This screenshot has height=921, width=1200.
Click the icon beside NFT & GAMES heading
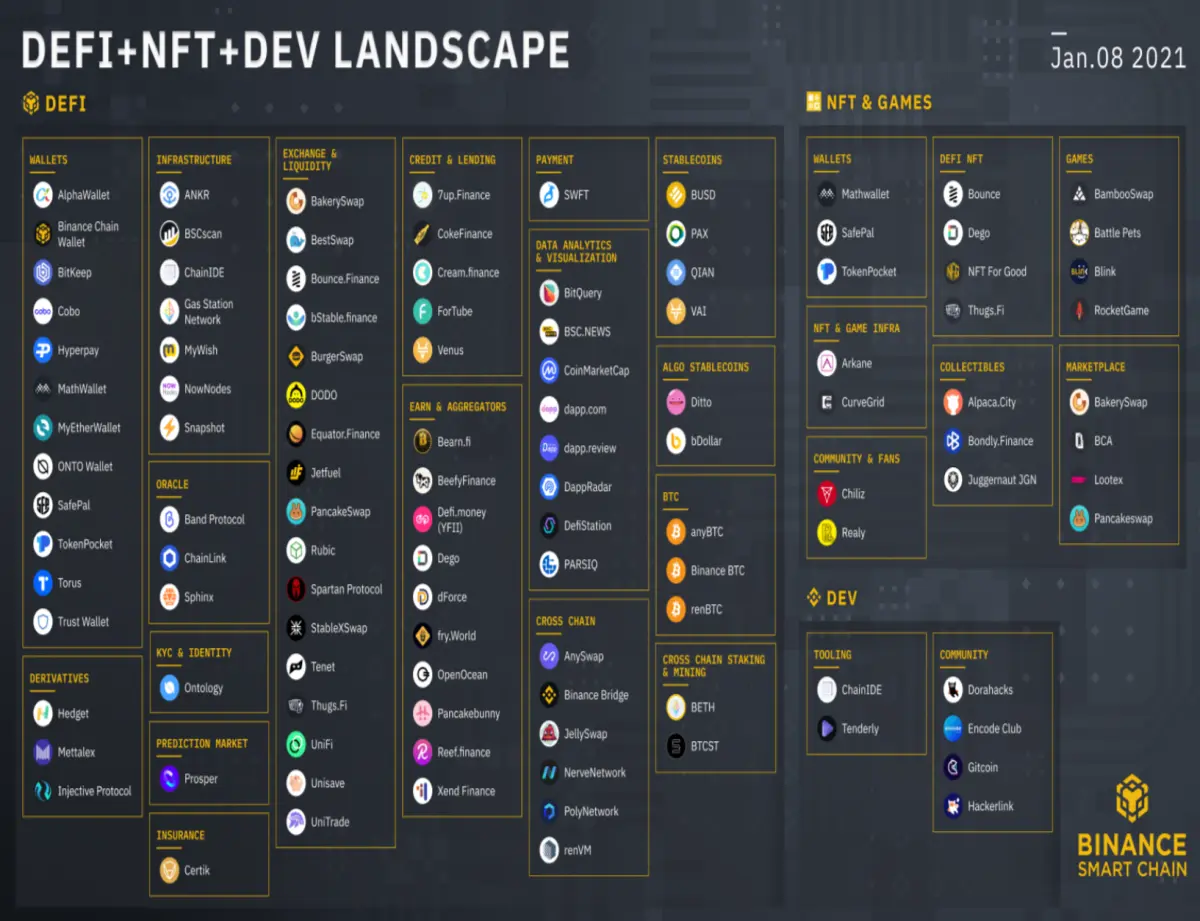pyautogui.click(x=814, y=102)
